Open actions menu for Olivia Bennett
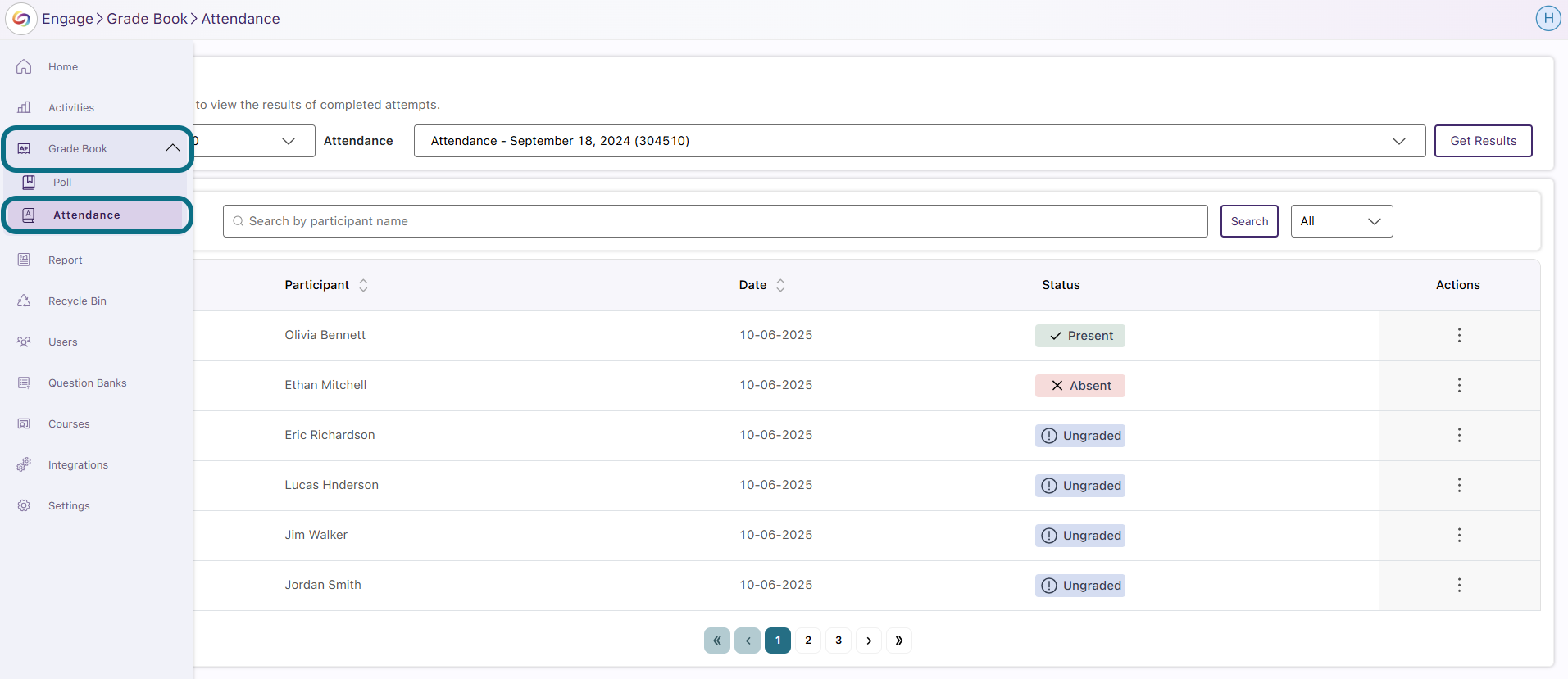Screen dimensions: 1568x679 pos(1459,335)
